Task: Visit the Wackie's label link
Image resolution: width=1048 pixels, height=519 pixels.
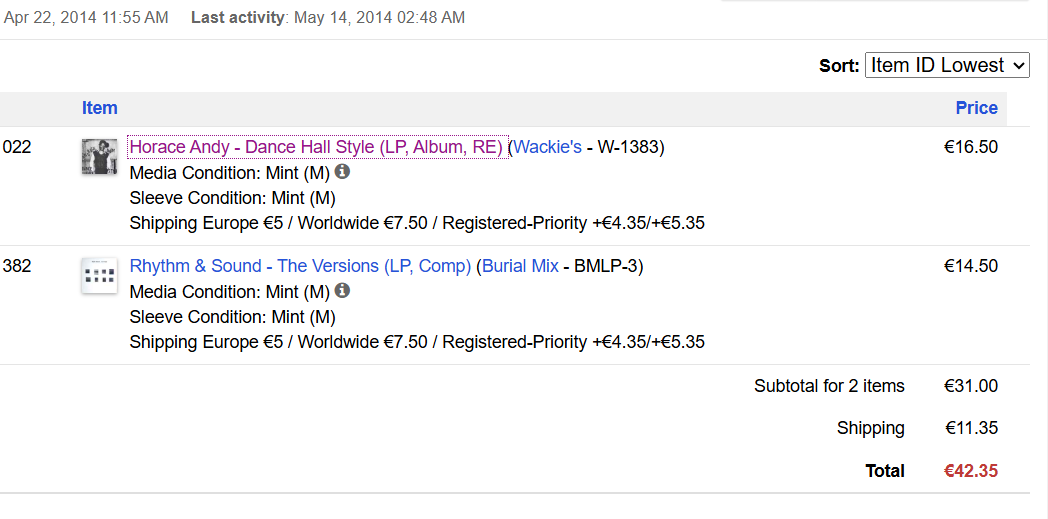Action: [547, 147]
